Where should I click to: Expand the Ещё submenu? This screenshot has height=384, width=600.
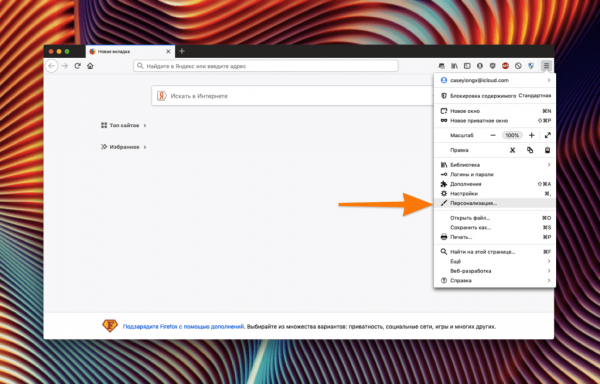click(x=495, y=261)
